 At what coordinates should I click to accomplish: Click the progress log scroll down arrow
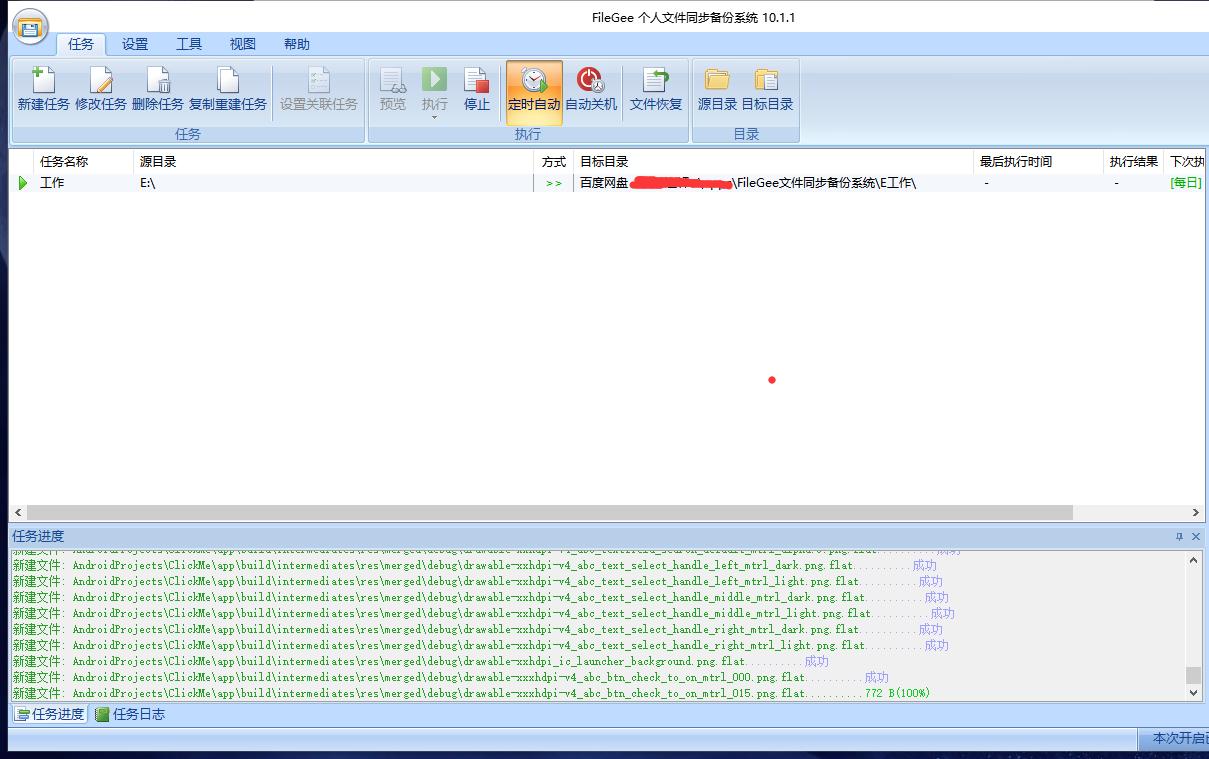point(1194,692)
